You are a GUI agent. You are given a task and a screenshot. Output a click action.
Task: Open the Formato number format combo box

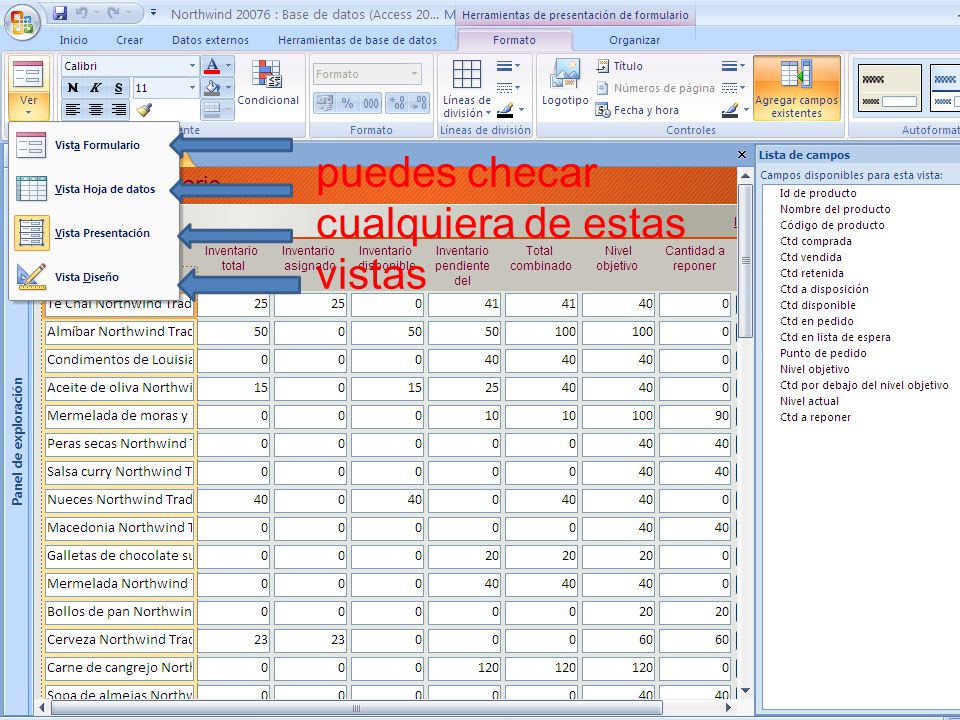pos(367,74)
